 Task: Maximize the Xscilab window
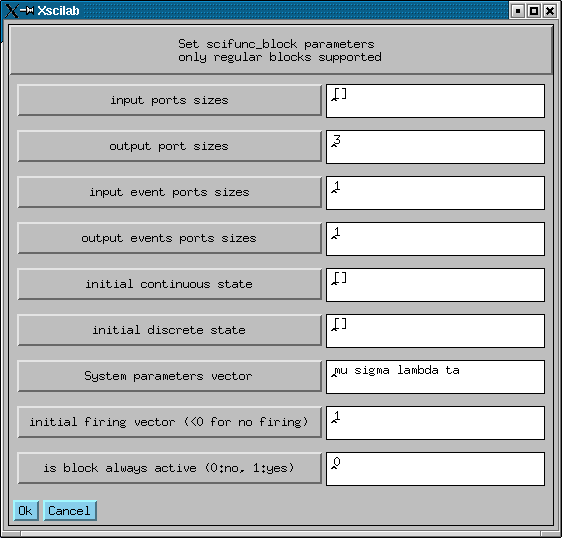pyautogui.click(x=534, y=11)
